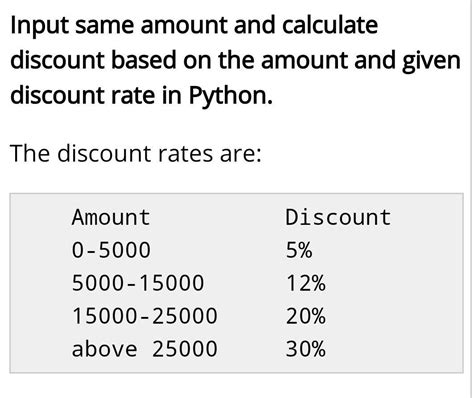The height and width of the screenshot is (398, 474).
Task: Click 'The discount rates are:' text
Action: click(x=136, y=154)
